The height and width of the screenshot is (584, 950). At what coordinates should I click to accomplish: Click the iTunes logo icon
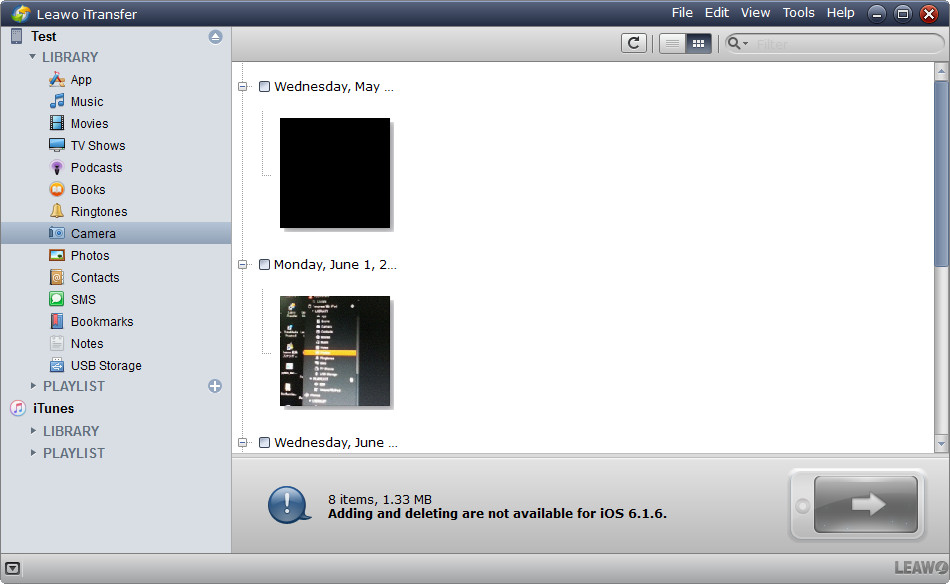pyautogui.click(x=18, y=408)
